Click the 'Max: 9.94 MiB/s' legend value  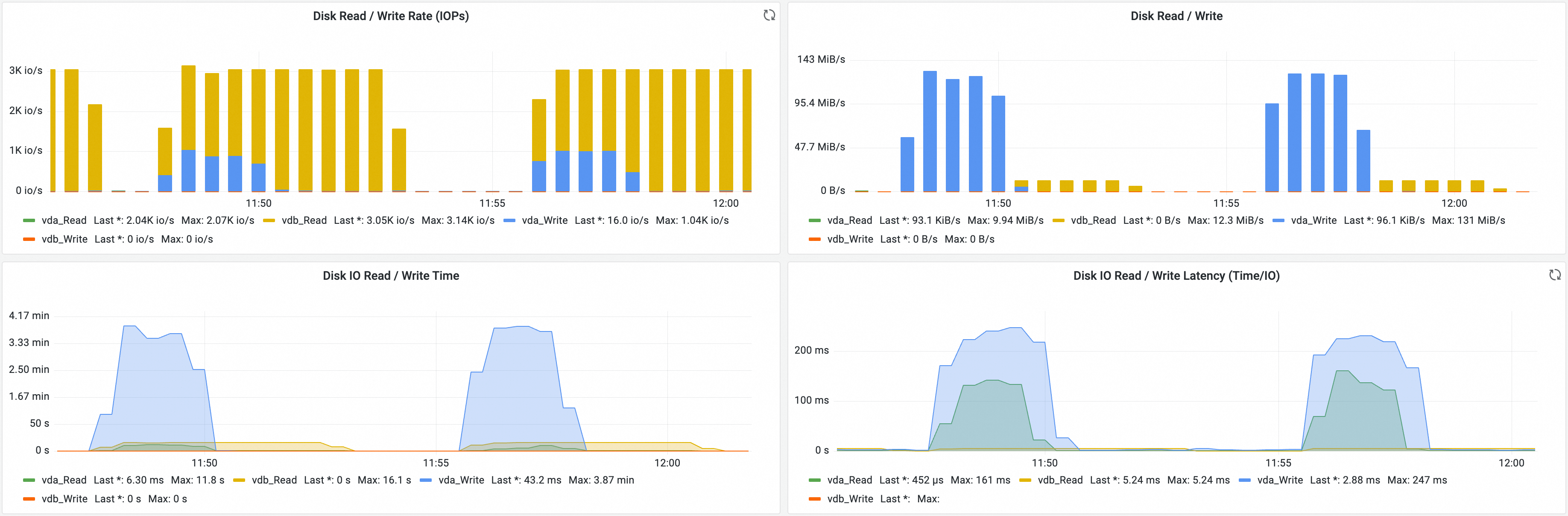tap(1006, 220)
